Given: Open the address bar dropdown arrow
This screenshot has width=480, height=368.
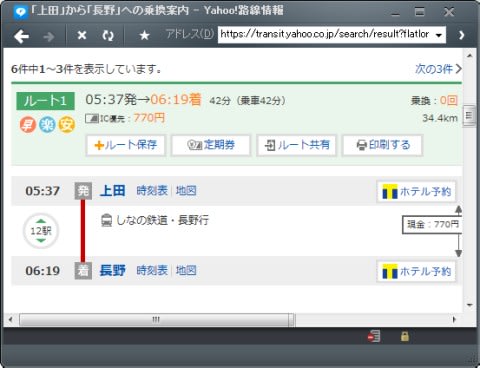Looking at the screenshot, I should point(439,35).
